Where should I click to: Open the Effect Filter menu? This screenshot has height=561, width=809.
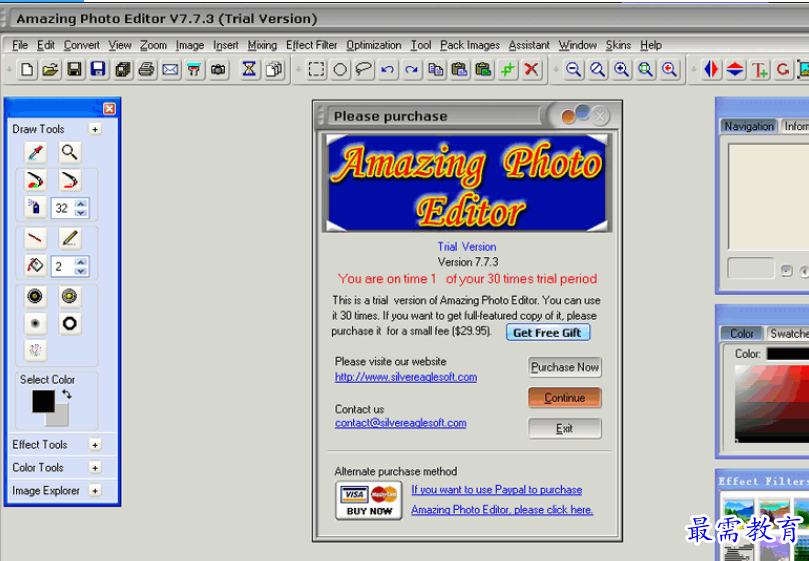tap(311, 45)
